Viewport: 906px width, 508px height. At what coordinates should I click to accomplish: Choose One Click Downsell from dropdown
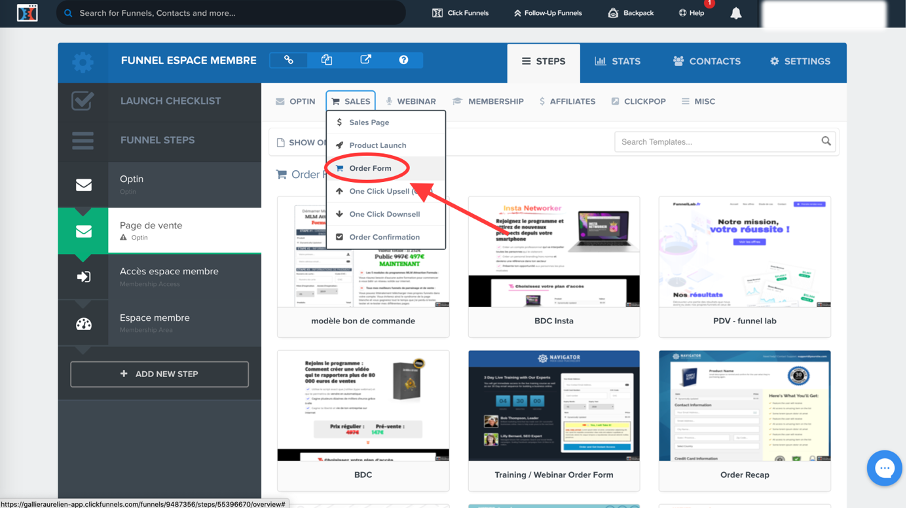(x=386, y=214)
